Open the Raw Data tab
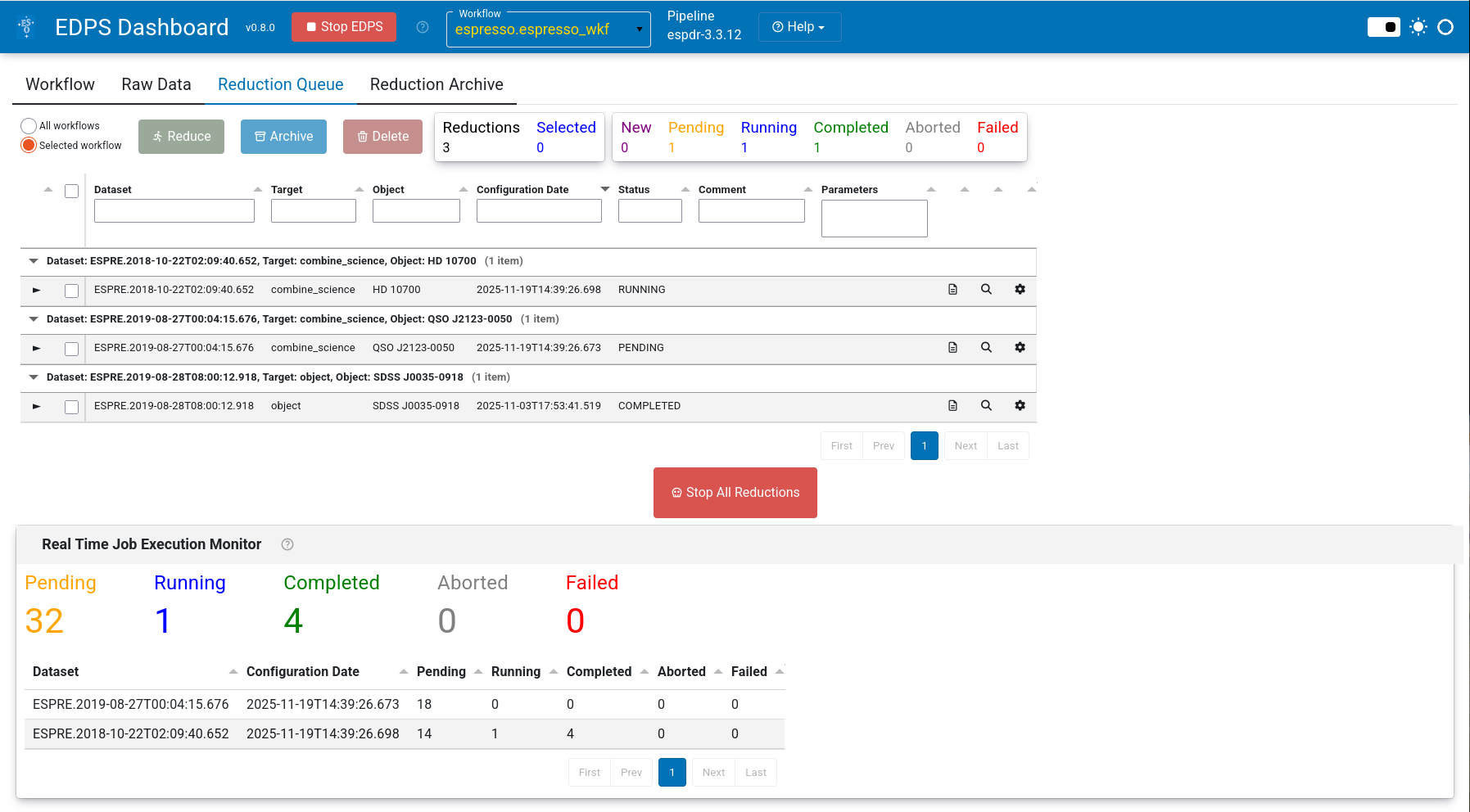 coord(156,84)
